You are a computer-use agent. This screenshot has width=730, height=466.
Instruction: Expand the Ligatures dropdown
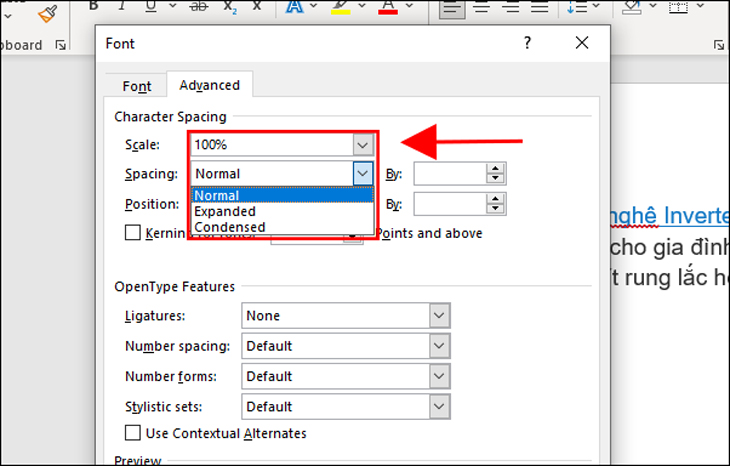[439, 316]
